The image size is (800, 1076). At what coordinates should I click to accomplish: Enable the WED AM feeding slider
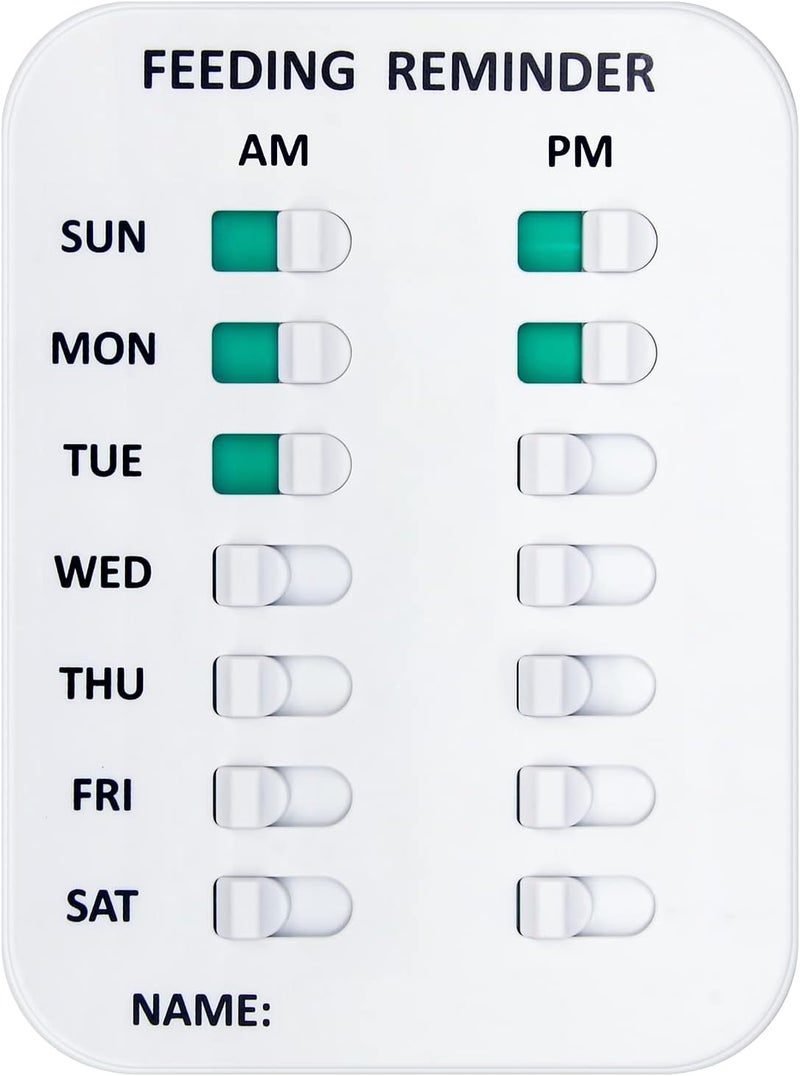[x=282, y=575]
